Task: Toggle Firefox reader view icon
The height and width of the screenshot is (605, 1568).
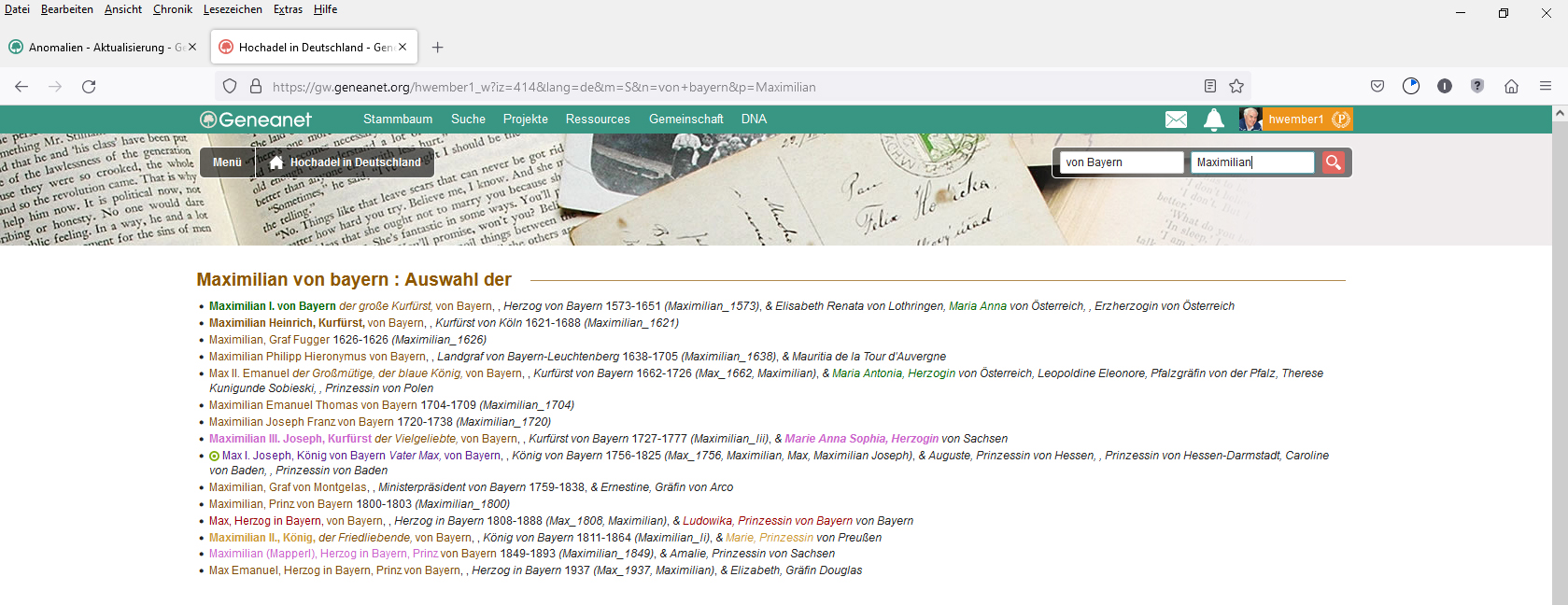Action: pos(1210,87)
